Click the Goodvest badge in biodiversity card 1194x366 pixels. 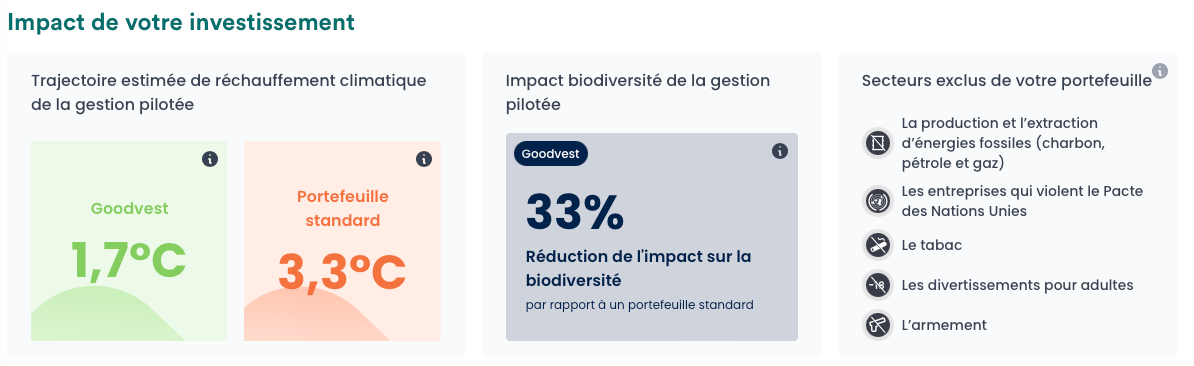(551, 154)
